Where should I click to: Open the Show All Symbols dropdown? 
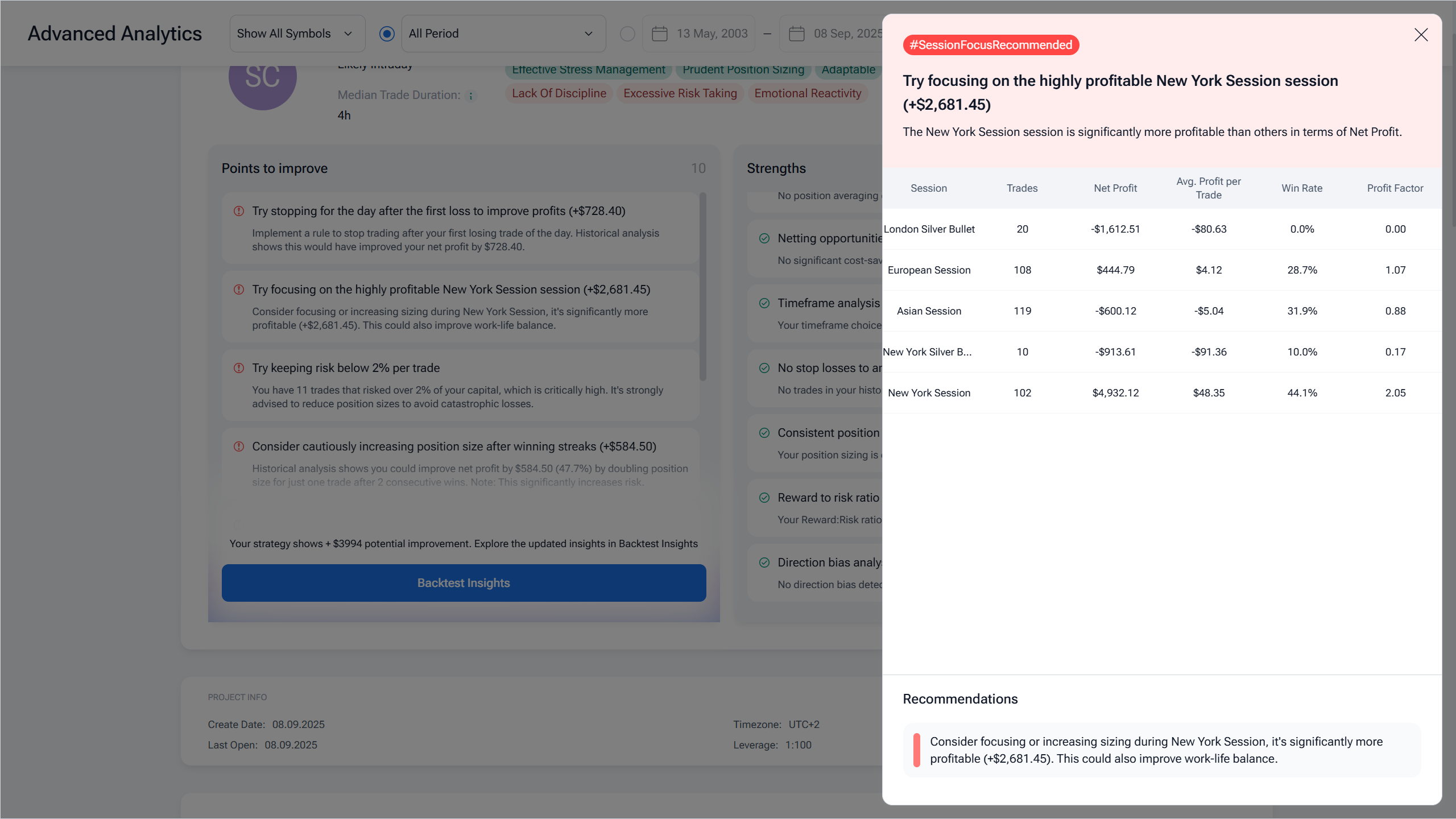pyautogui.click(x=297, y=34)
